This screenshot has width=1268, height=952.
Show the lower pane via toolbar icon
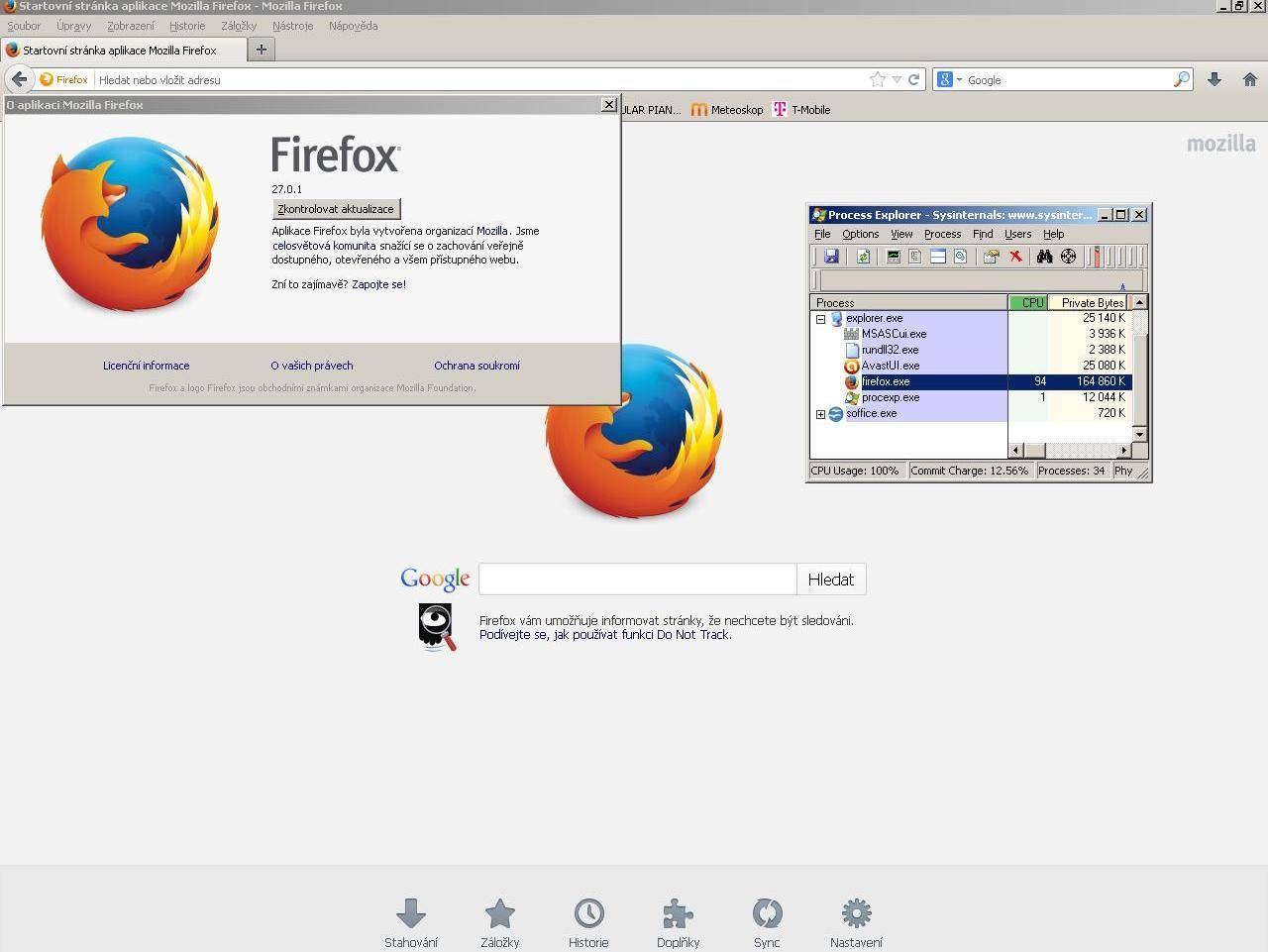click(938, 257)
